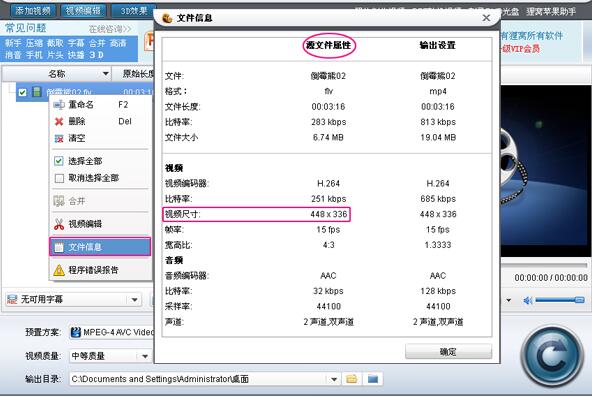Open the 3D help topic
The width and height of the screenshot is (592, 397).
tap(97, 55)
